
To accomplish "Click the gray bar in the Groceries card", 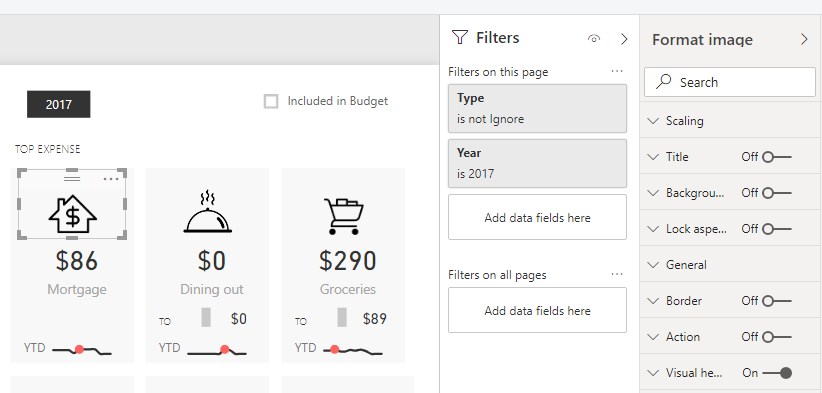I will pos(342,318).
